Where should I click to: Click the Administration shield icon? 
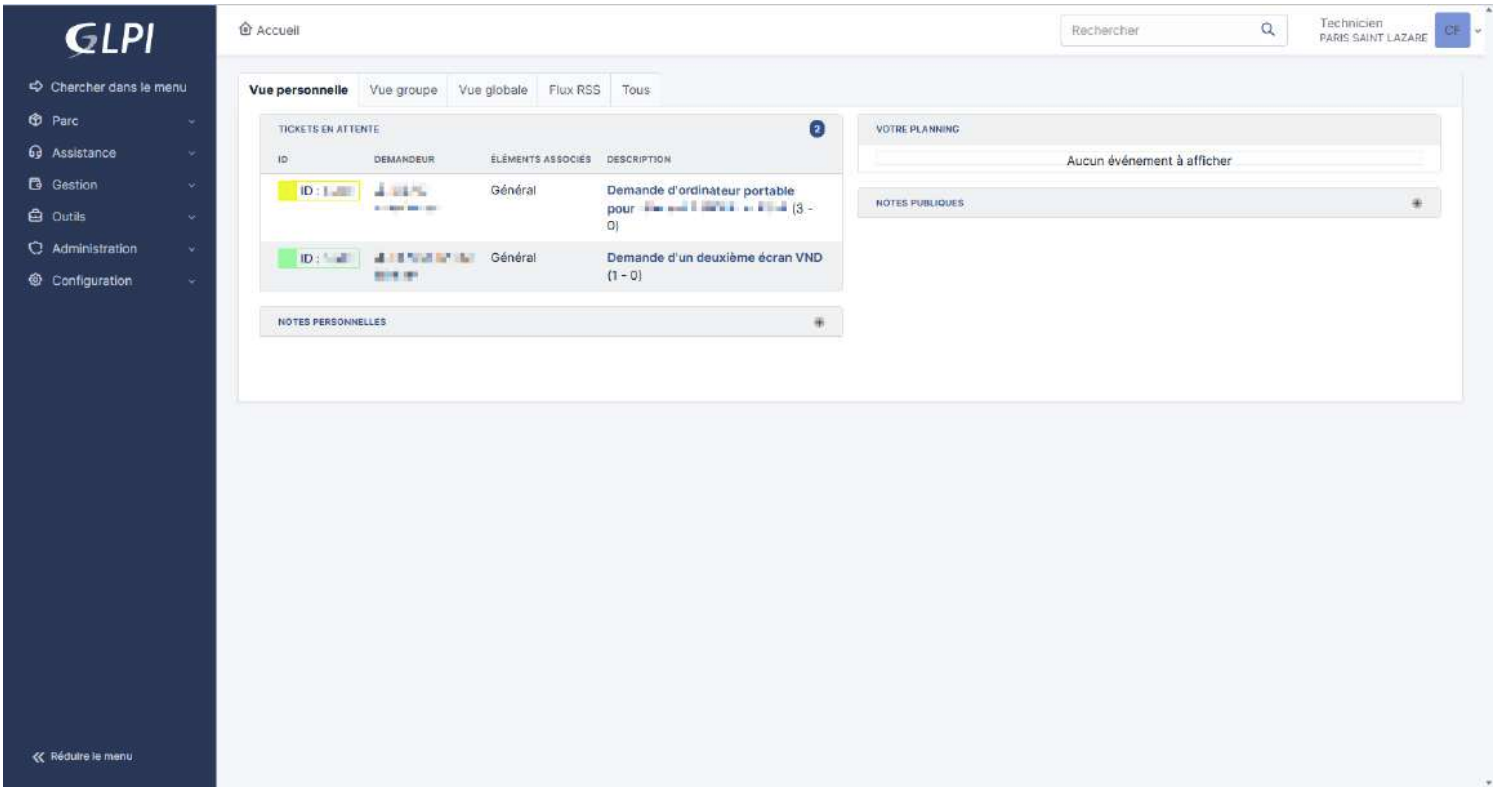tap(37, 248)
